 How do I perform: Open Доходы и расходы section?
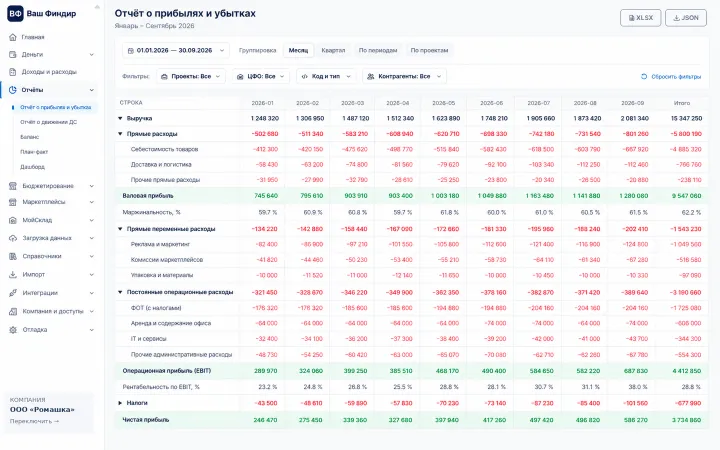51,72
